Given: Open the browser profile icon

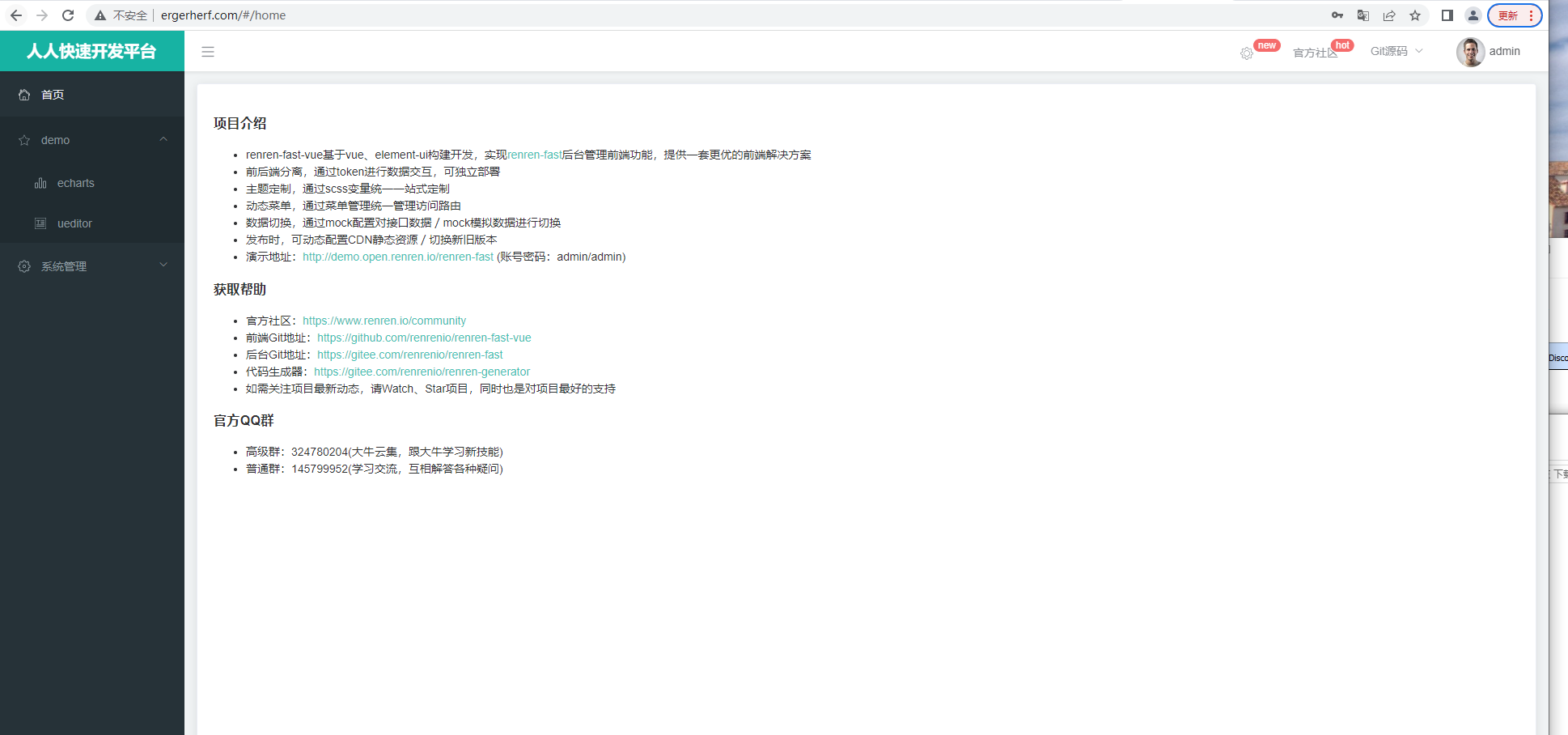Looking at the screenshot, I should (x=1473, y=15).
